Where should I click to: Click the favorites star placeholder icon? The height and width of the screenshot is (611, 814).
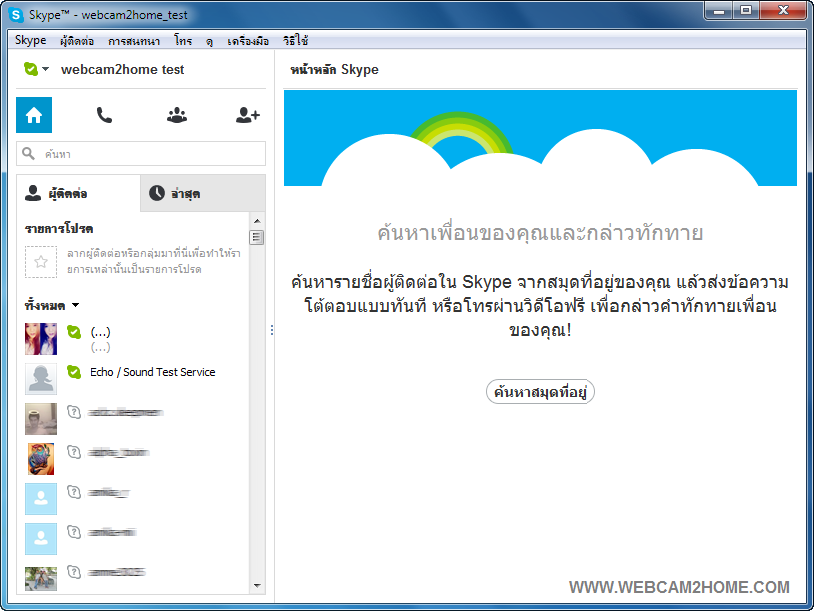click(x=41, y=262)
